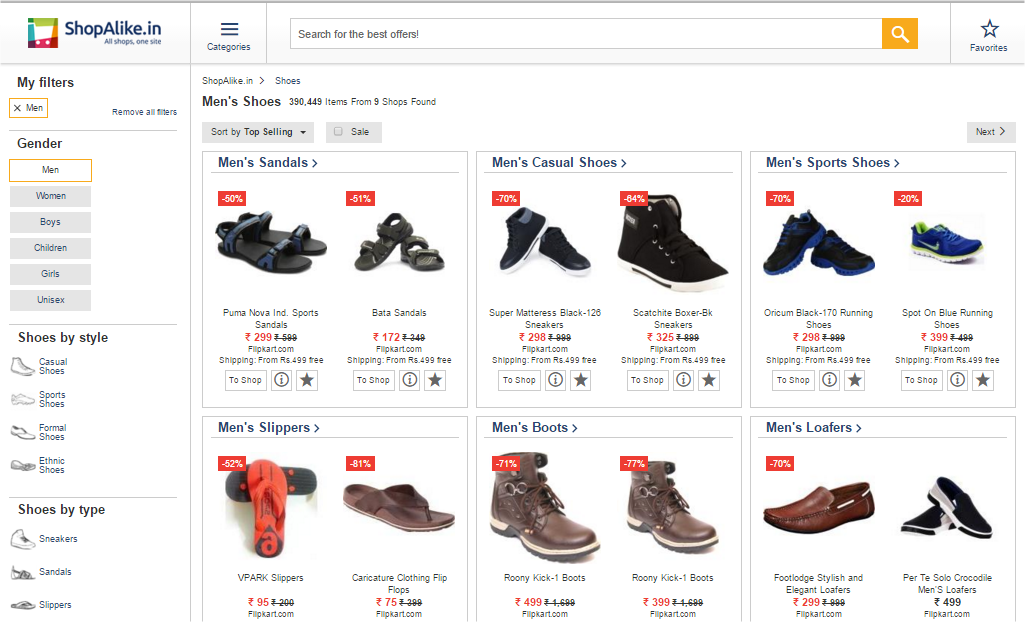Select Men gender filter

point(50,170)
